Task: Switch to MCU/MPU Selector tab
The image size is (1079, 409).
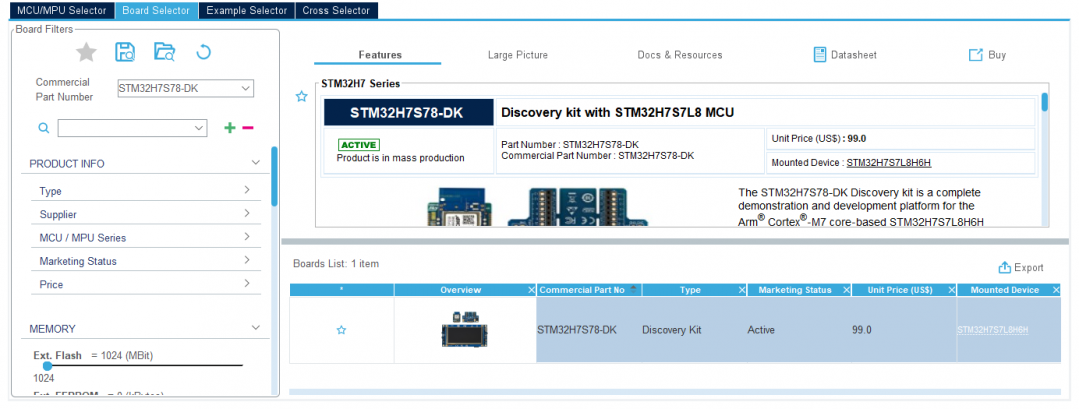Action: (x=61, y=10)
